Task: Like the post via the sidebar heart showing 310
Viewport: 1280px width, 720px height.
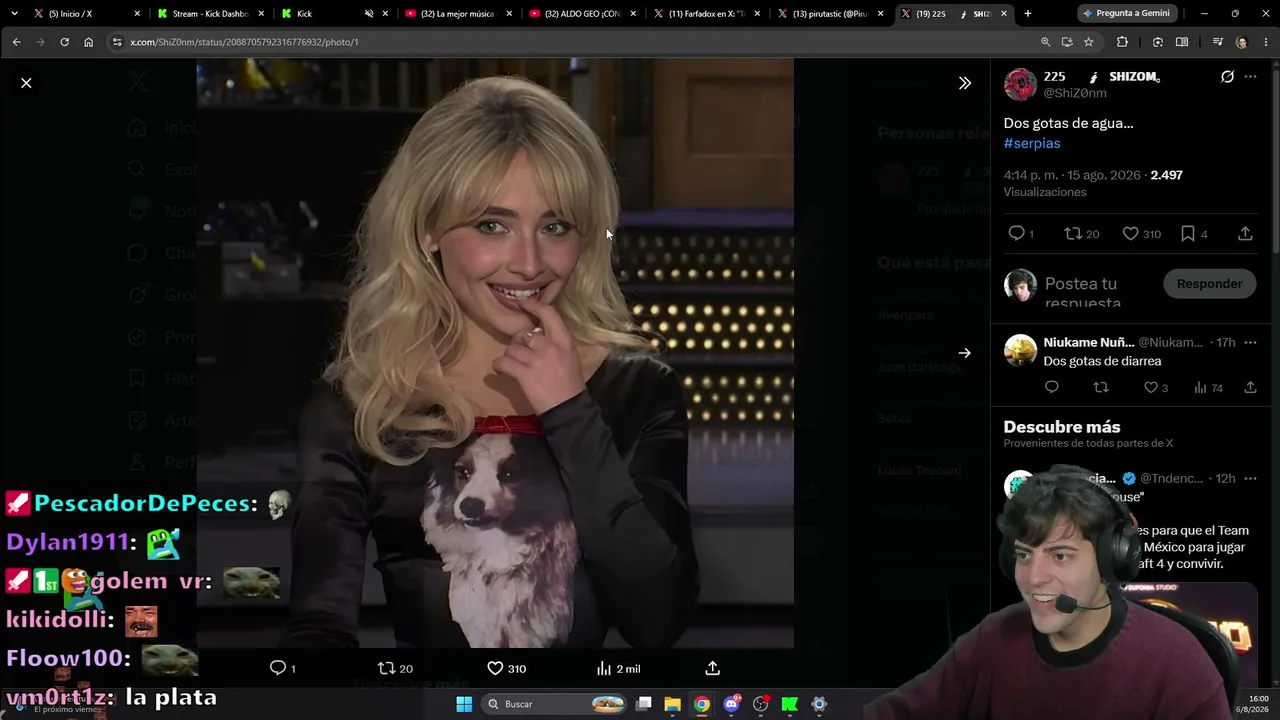Action: (1130, 233)
